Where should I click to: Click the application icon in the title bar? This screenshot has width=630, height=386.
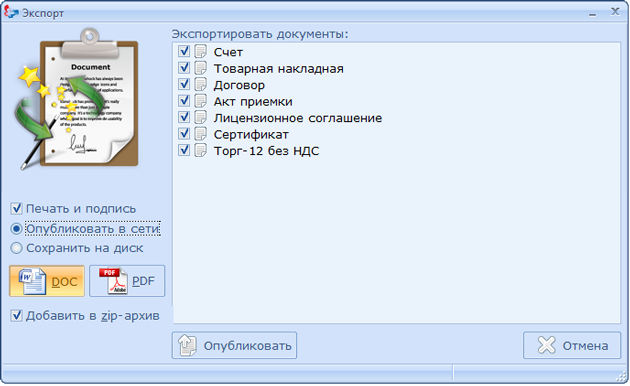[x=11, y=12]
